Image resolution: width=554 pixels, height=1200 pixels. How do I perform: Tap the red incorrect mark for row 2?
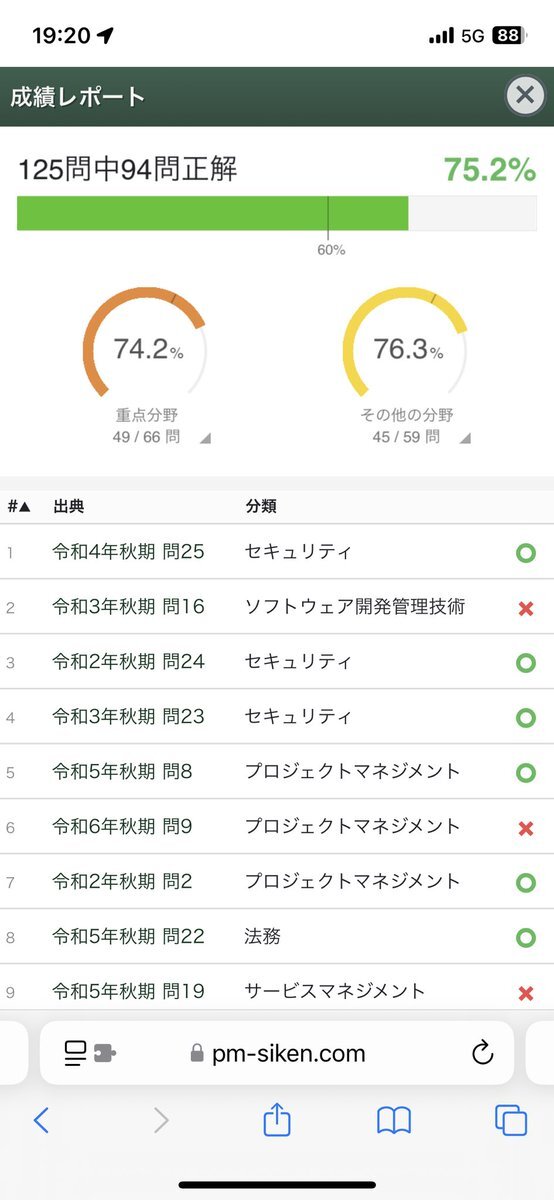tap(525, 607)
